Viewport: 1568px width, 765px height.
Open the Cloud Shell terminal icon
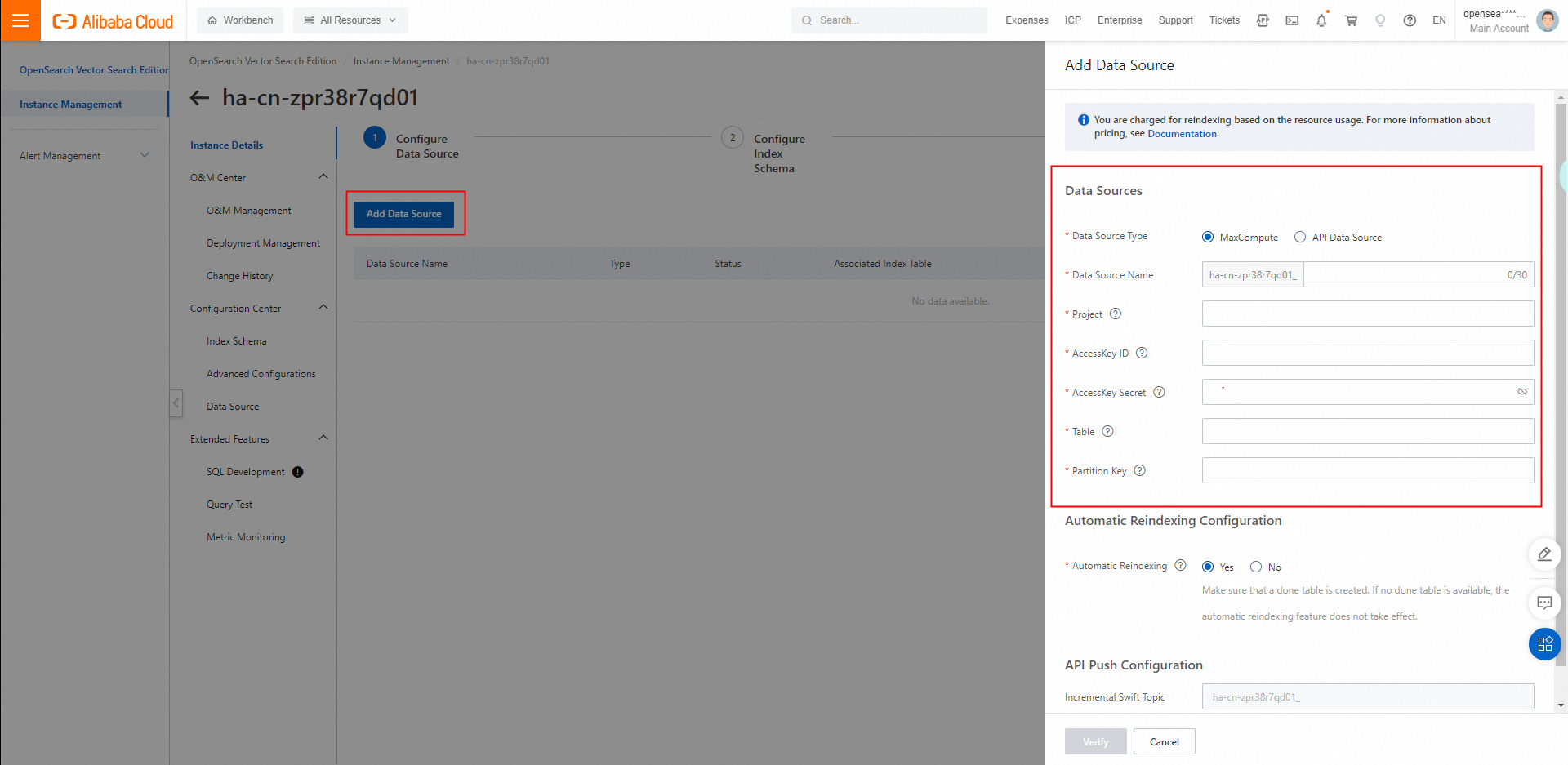(x=1292, y=20)
